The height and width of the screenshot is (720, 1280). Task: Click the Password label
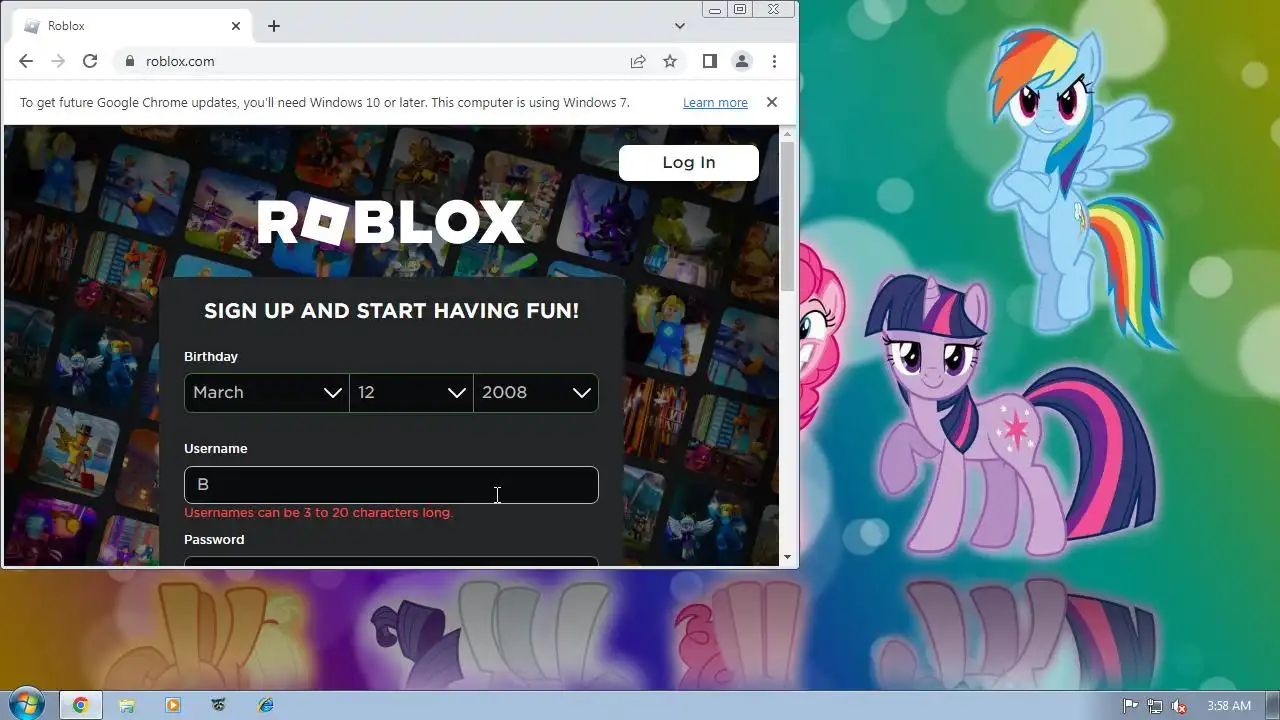tap(214, 540)
